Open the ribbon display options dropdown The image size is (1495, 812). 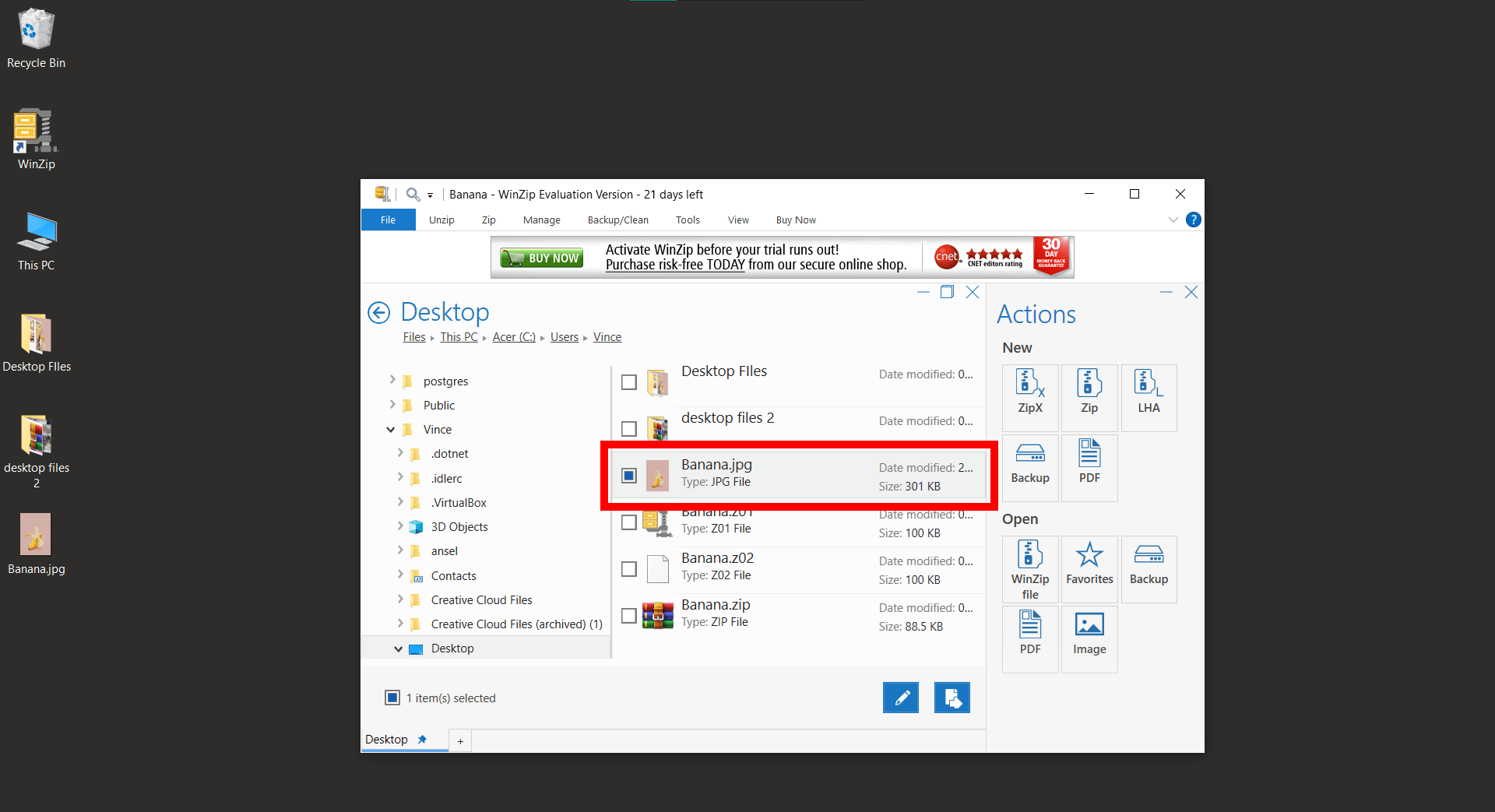[x=1173, y=220]
